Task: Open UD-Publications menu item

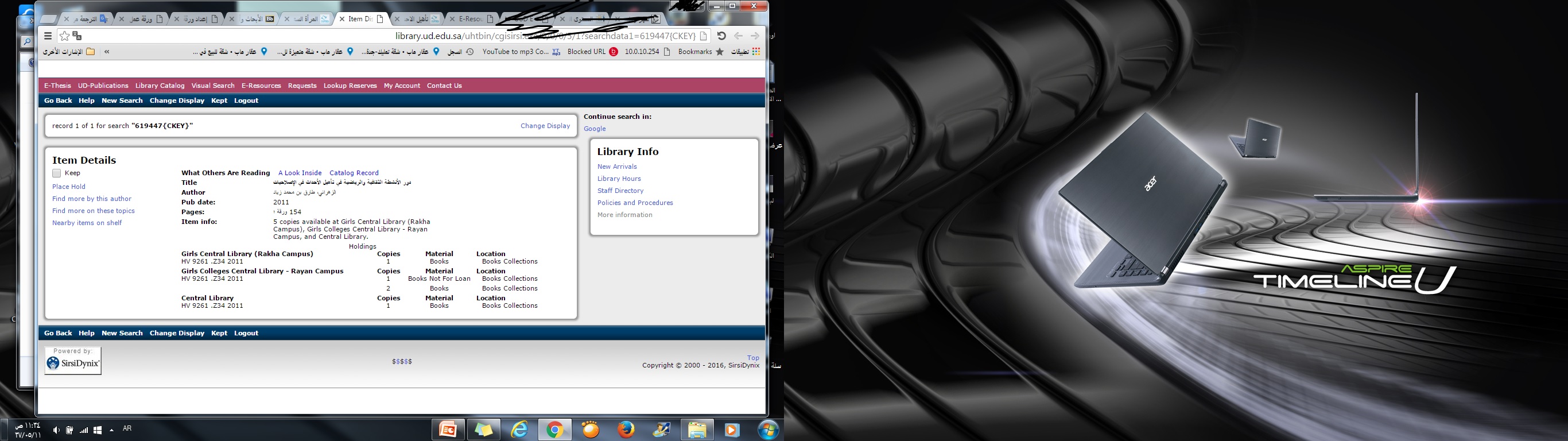Action: click(103, 86)
